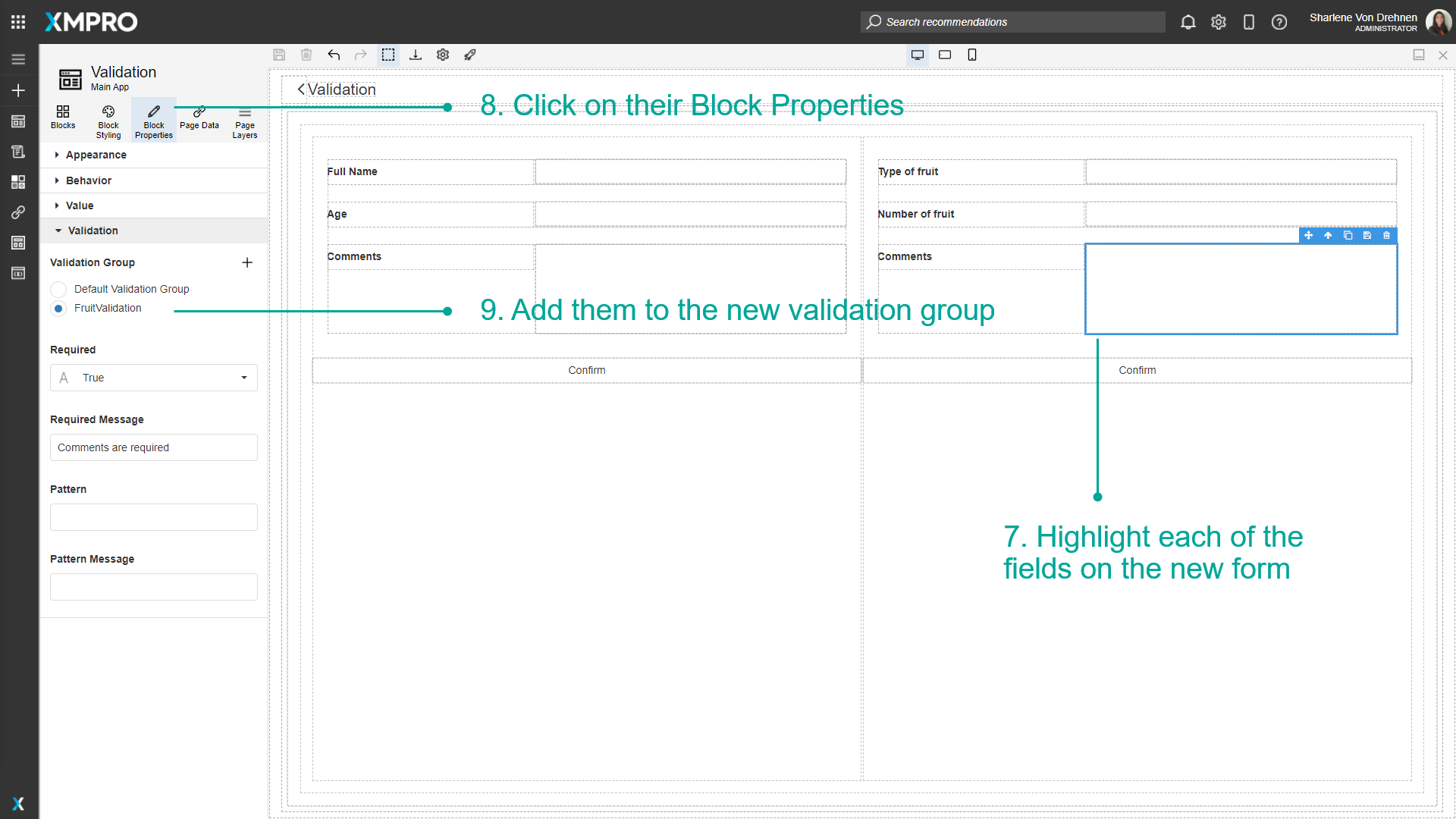Click the download icon in the toolbar
Screen dimensions: 1456x819
point(416,55)
